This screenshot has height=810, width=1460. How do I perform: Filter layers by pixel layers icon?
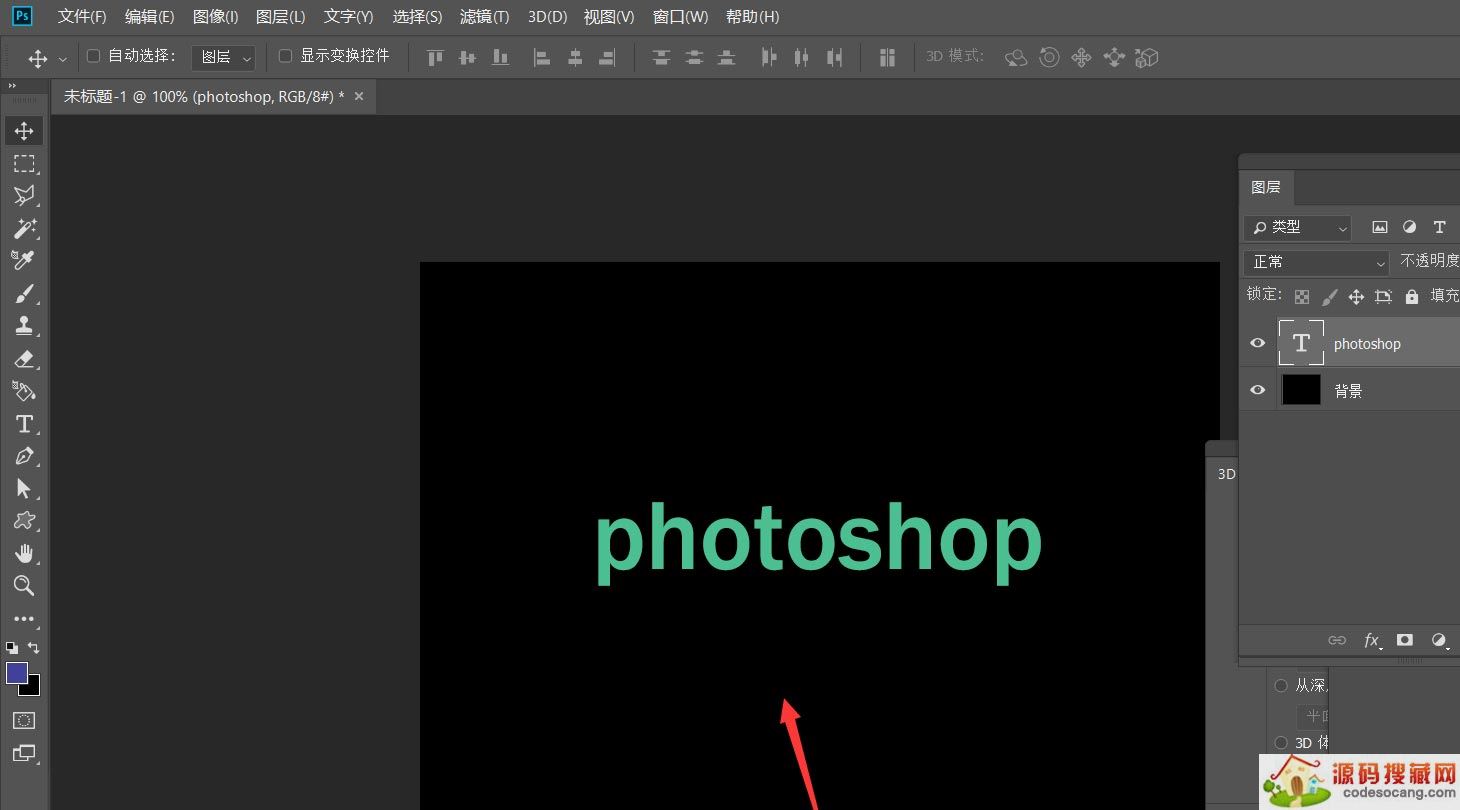click(1380, 228)
